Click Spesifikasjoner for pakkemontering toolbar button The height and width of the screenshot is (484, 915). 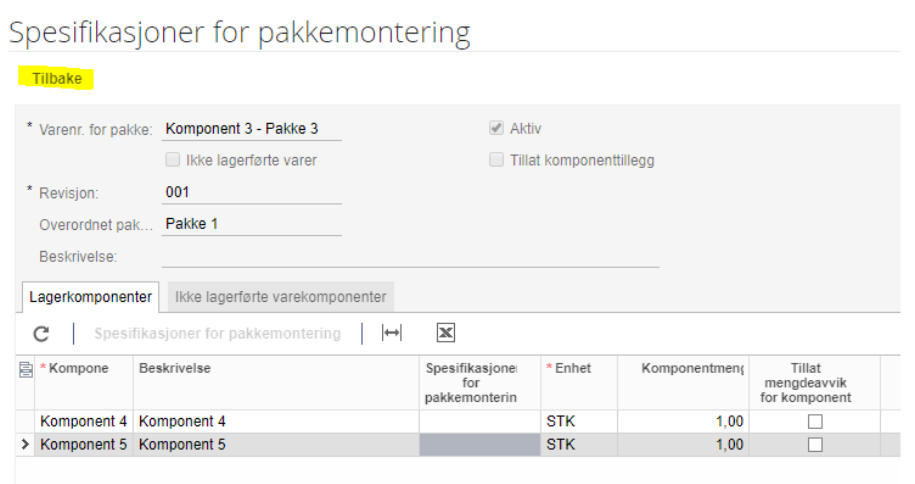218,333
